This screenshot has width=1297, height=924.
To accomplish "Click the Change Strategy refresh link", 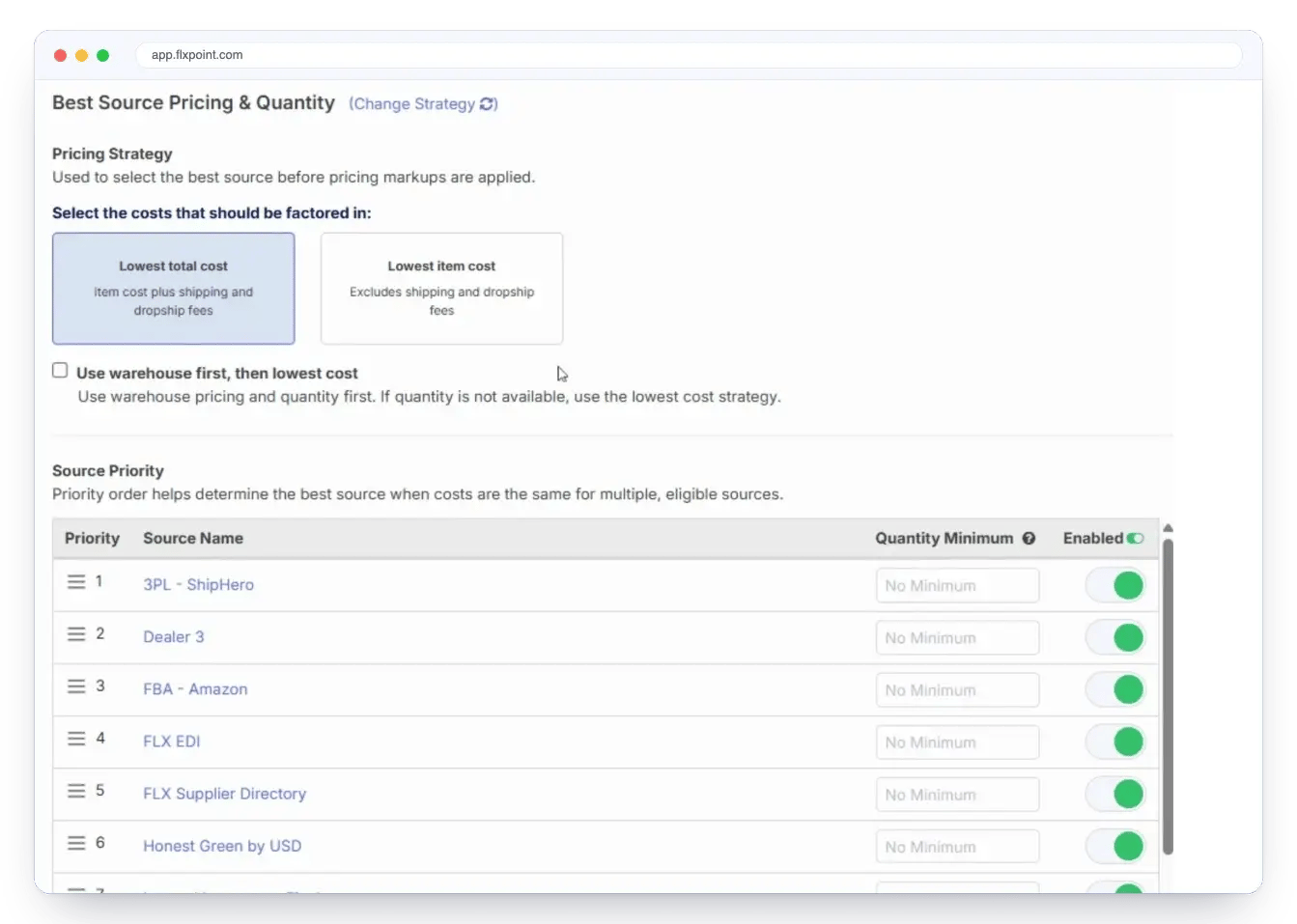I will (x=423, y=104).
